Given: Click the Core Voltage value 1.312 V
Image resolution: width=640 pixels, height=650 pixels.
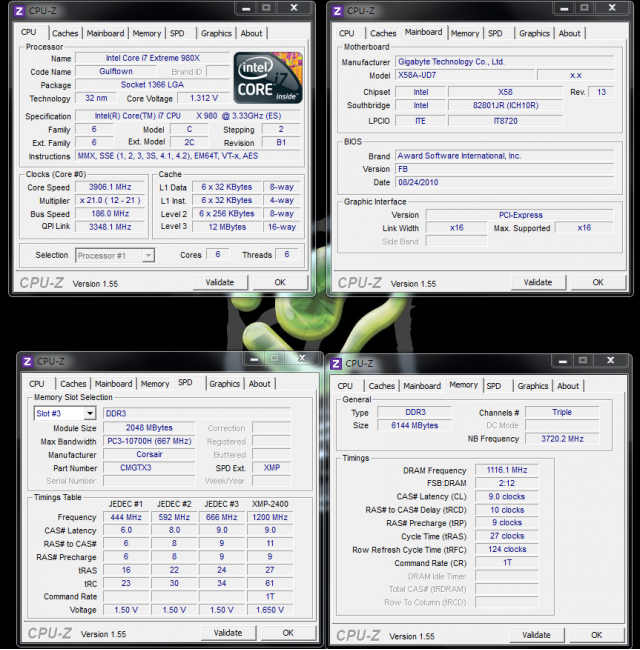Looking at the screenshot, I should pos(204,98).
